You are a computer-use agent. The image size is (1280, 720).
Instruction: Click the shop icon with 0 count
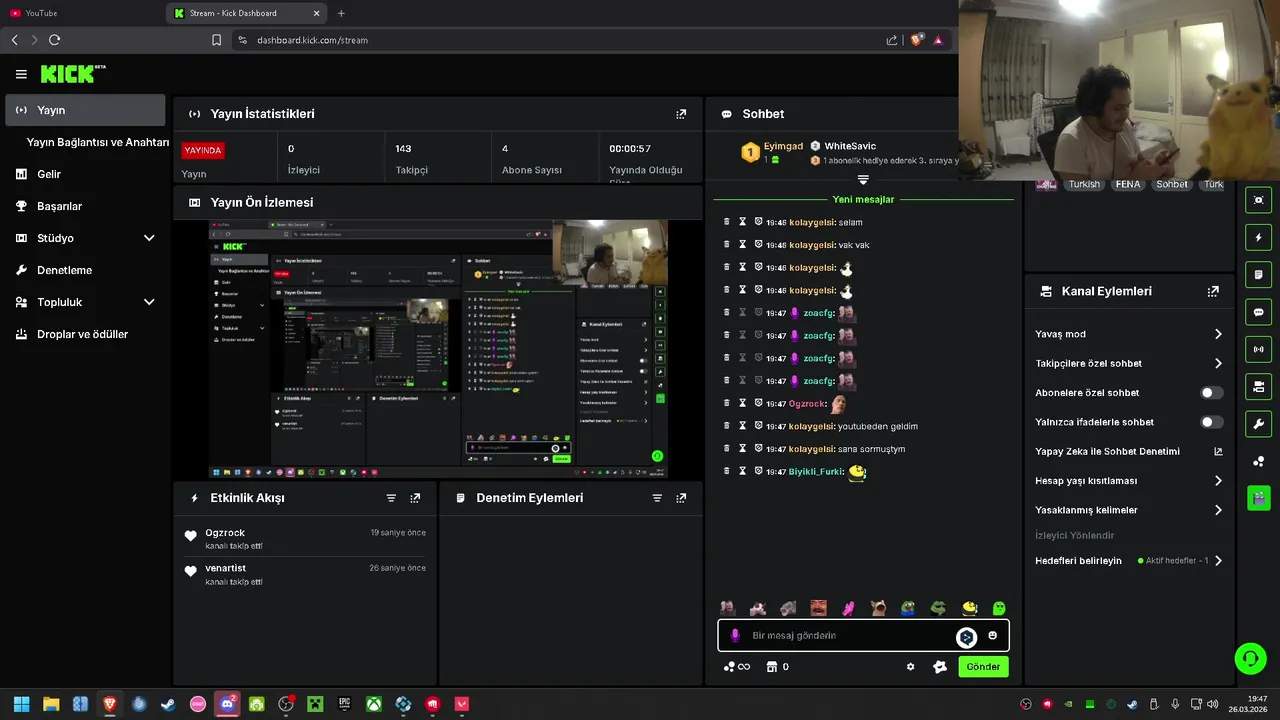777,667
